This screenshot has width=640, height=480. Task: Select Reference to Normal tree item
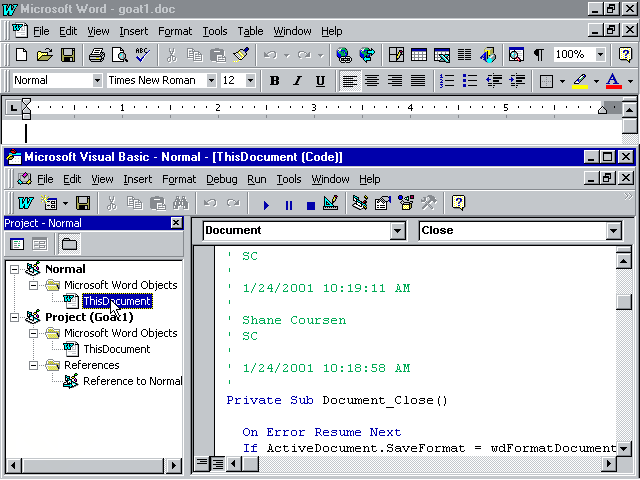[132, 381]
